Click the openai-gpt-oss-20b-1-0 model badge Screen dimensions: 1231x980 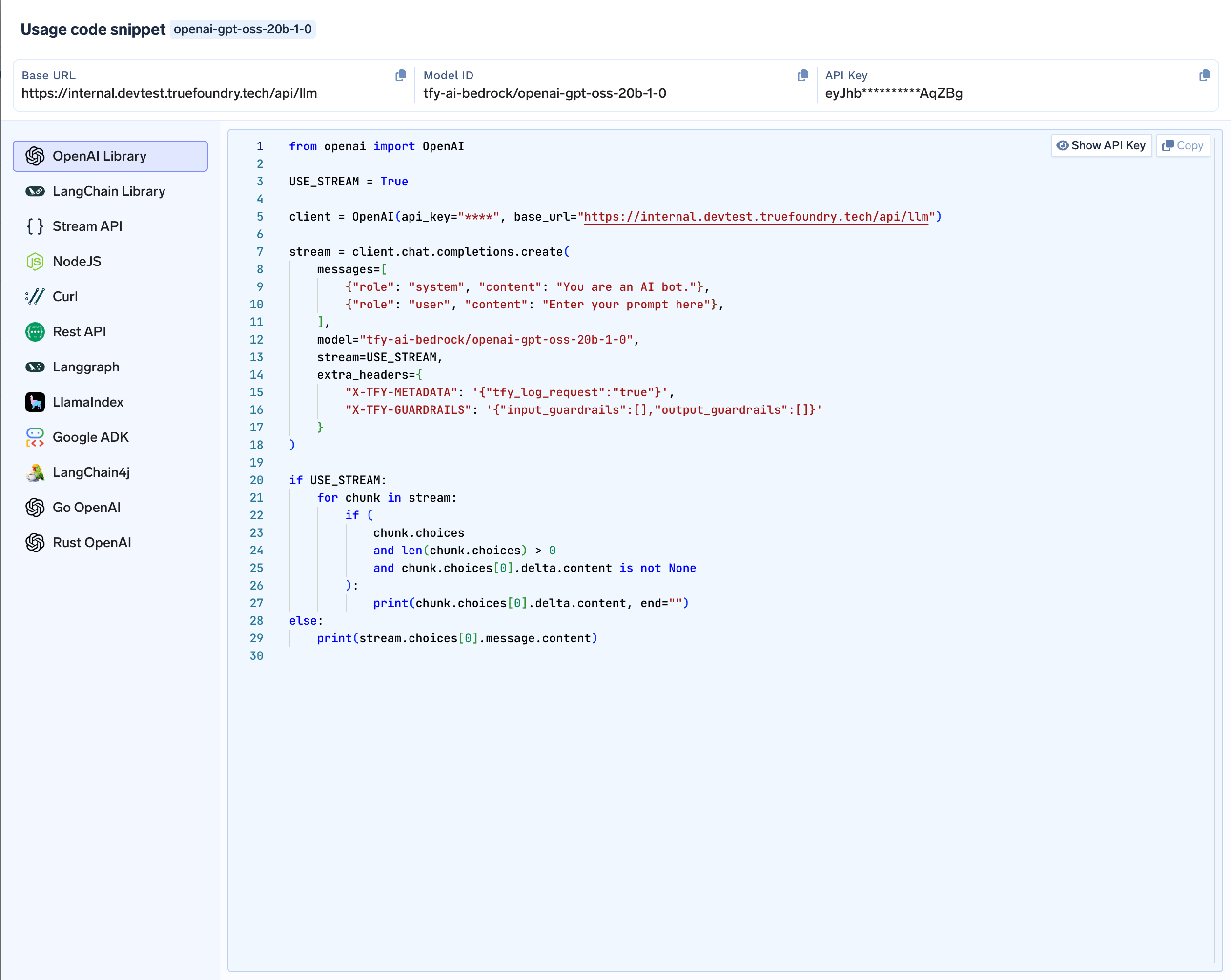click(243, 29)
